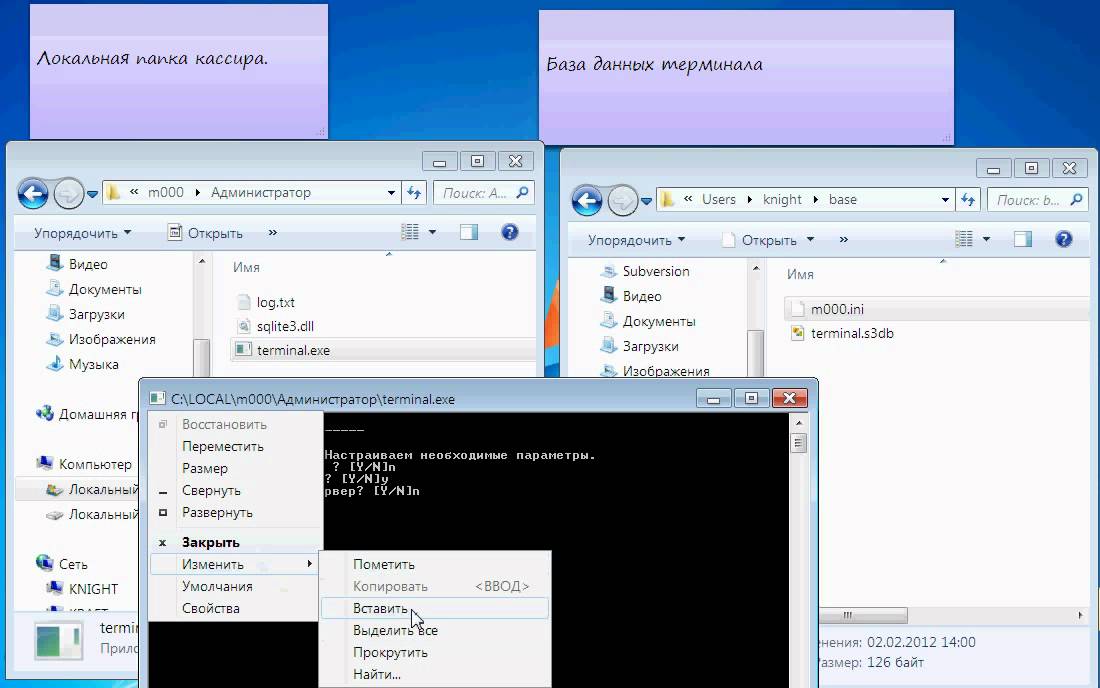Select terminal.exe in the file list
Viewport: 1100px width, 688px height.
coord(293,350)
